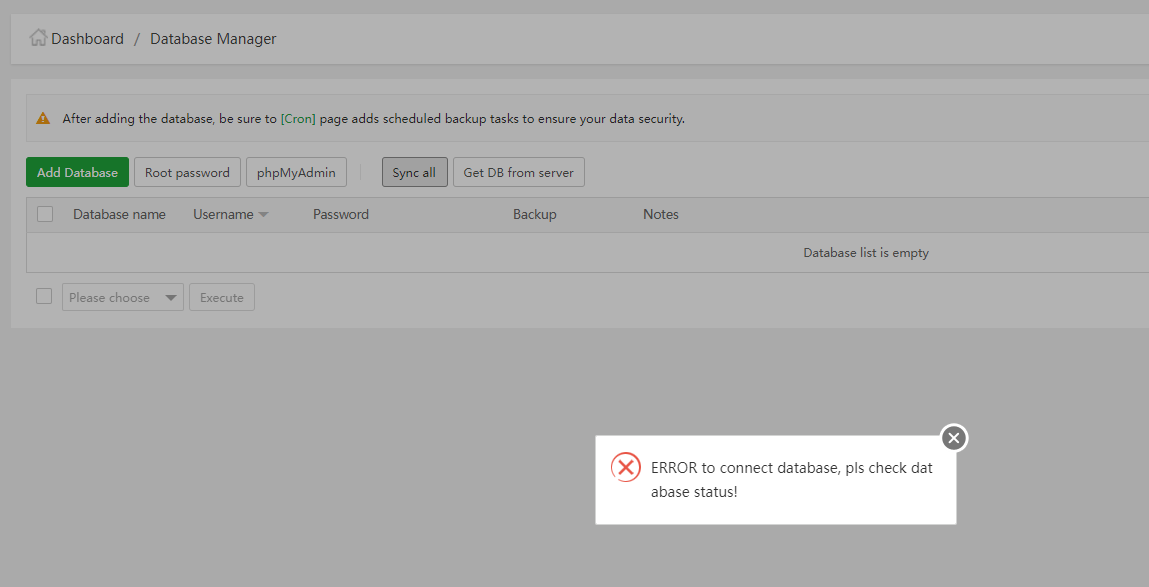Click the red error icon in popup
Viewport: 1149px width, 587px height.
(x=626, y=467)
